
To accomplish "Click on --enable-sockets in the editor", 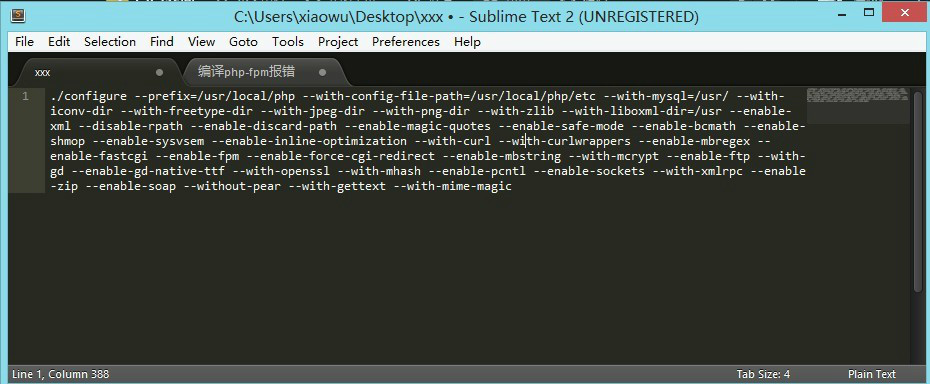I will coord(588,172).
